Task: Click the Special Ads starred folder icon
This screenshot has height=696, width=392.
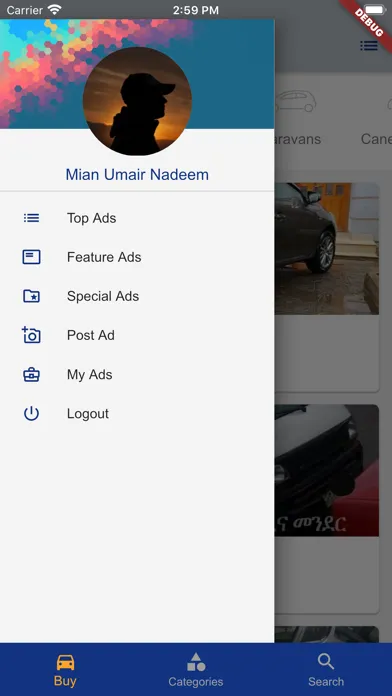Action: pos(32,296)
